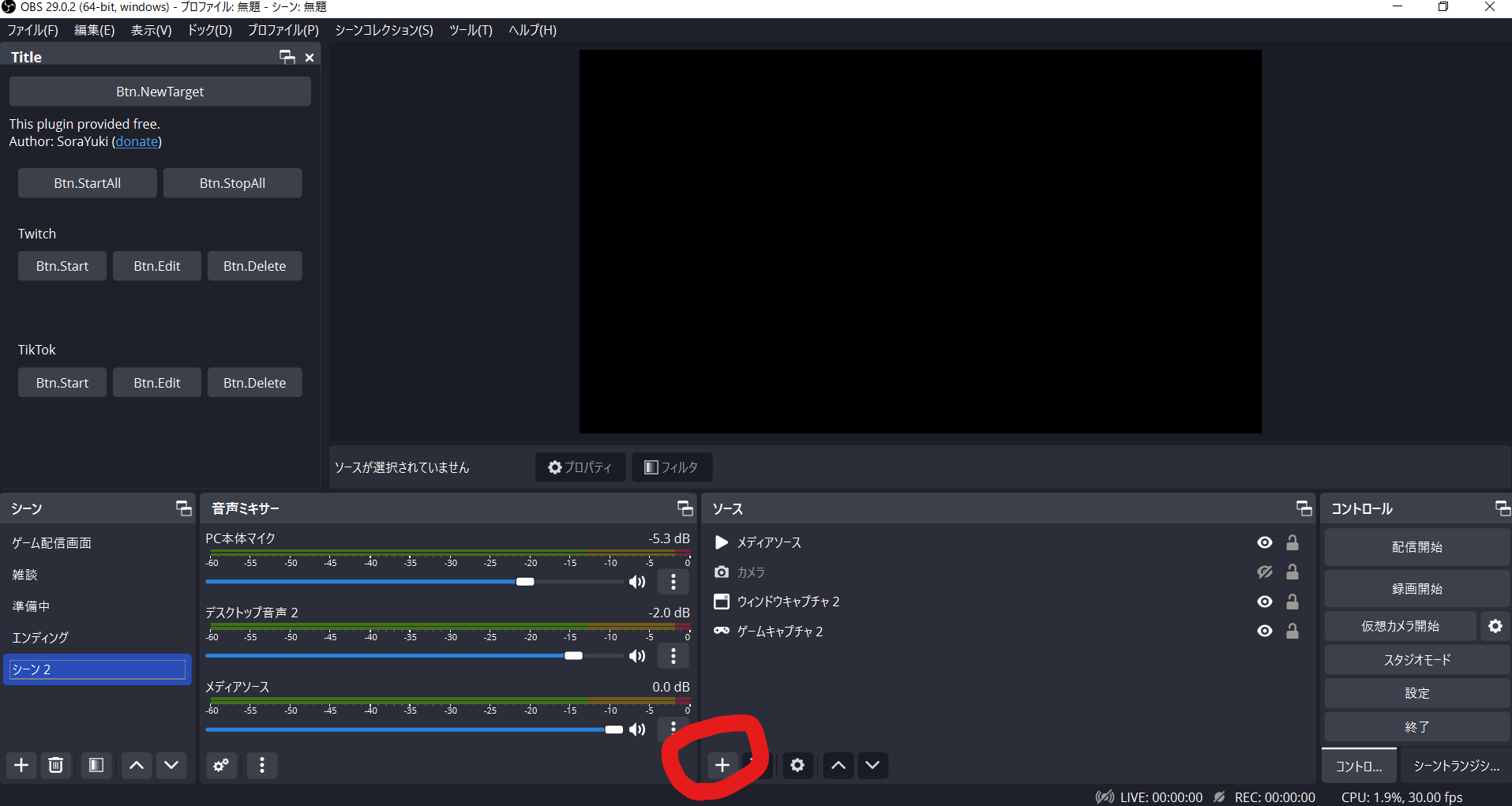The height and width of the screenshot is (806, 1512).
Task: Open PC本体マイク three-dot options menu
Action: 673,582
